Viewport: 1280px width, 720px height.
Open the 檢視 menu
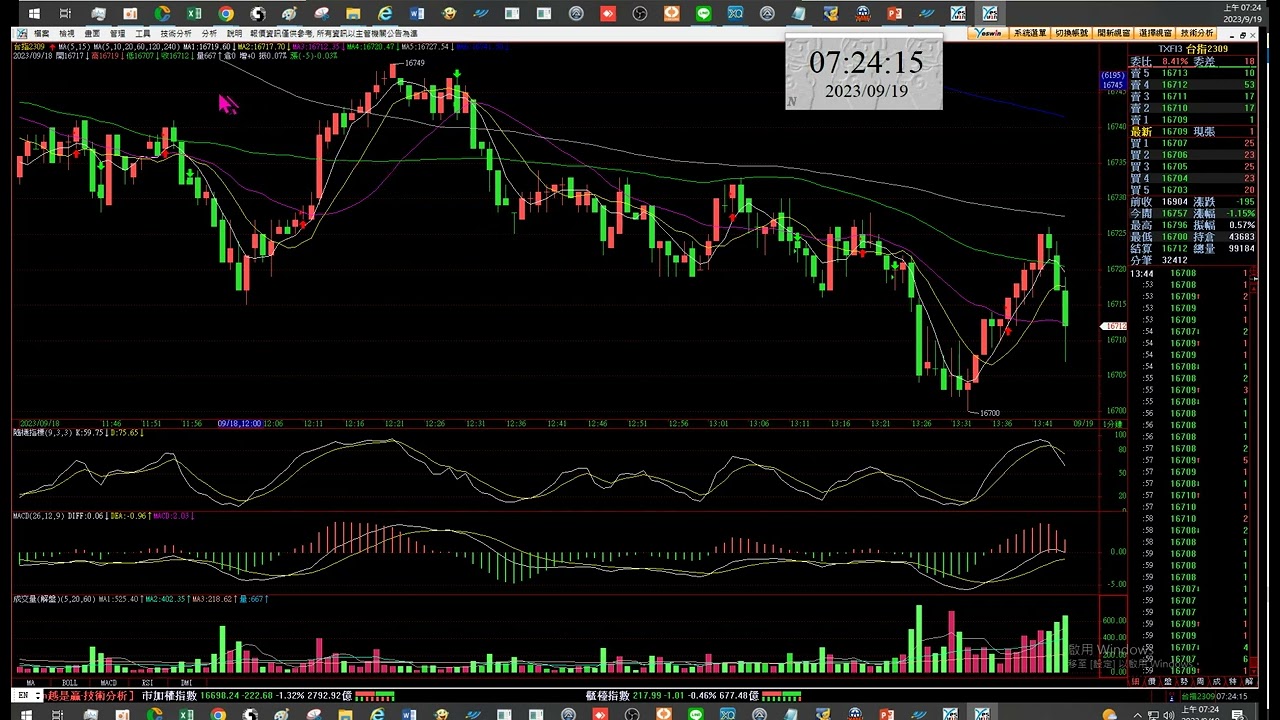66,33
